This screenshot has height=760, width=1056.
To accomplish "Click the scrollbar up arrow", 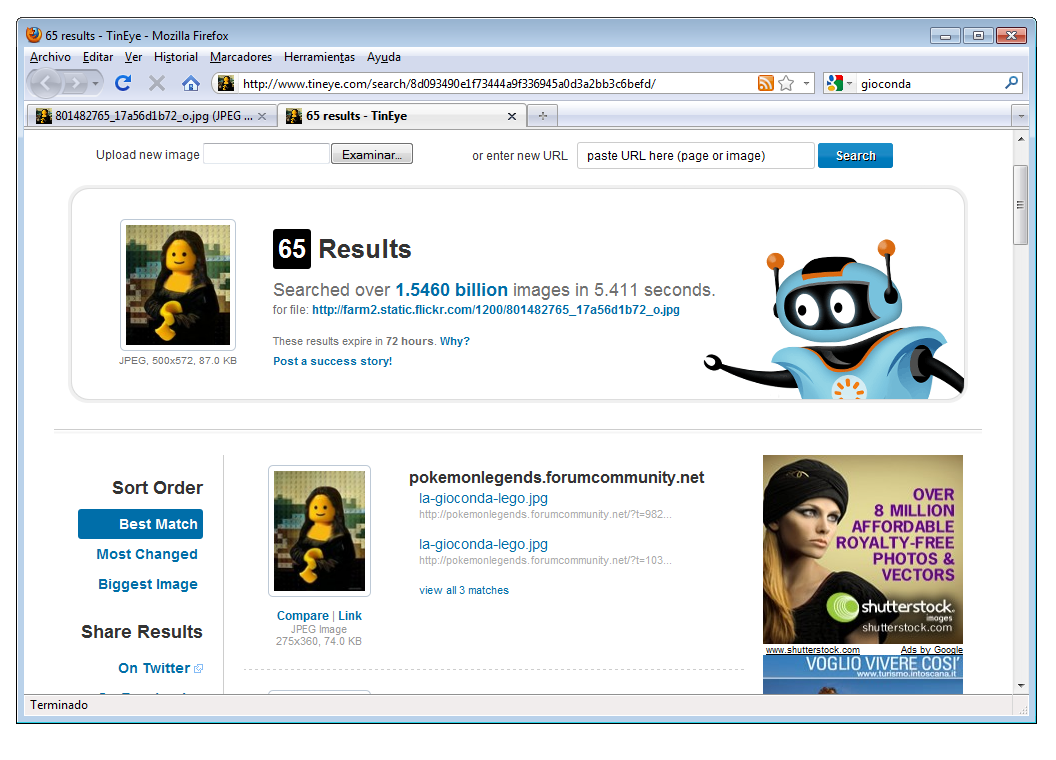I will click(x=1021, y=139).
